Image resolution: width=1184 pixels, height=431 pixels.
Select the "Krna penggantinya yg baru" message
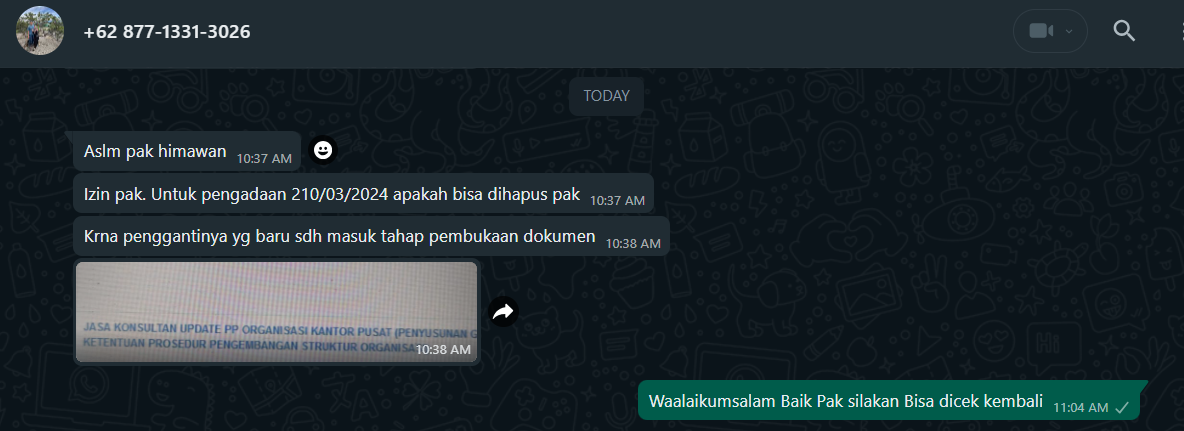click(372, 236)
